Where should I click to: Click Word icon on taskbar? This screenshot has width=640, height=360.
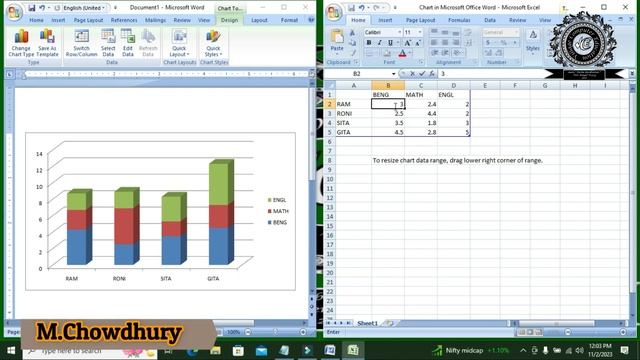(330, 350)
